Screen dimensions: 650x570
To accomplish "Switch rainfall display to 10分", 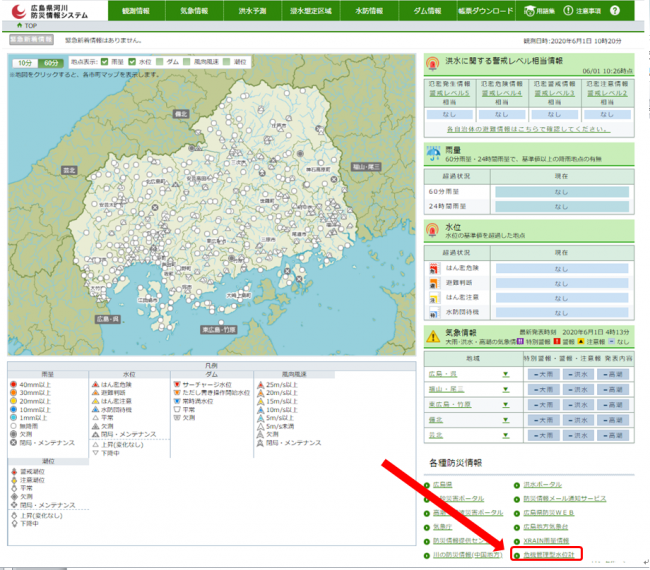I will click(25, 63).
